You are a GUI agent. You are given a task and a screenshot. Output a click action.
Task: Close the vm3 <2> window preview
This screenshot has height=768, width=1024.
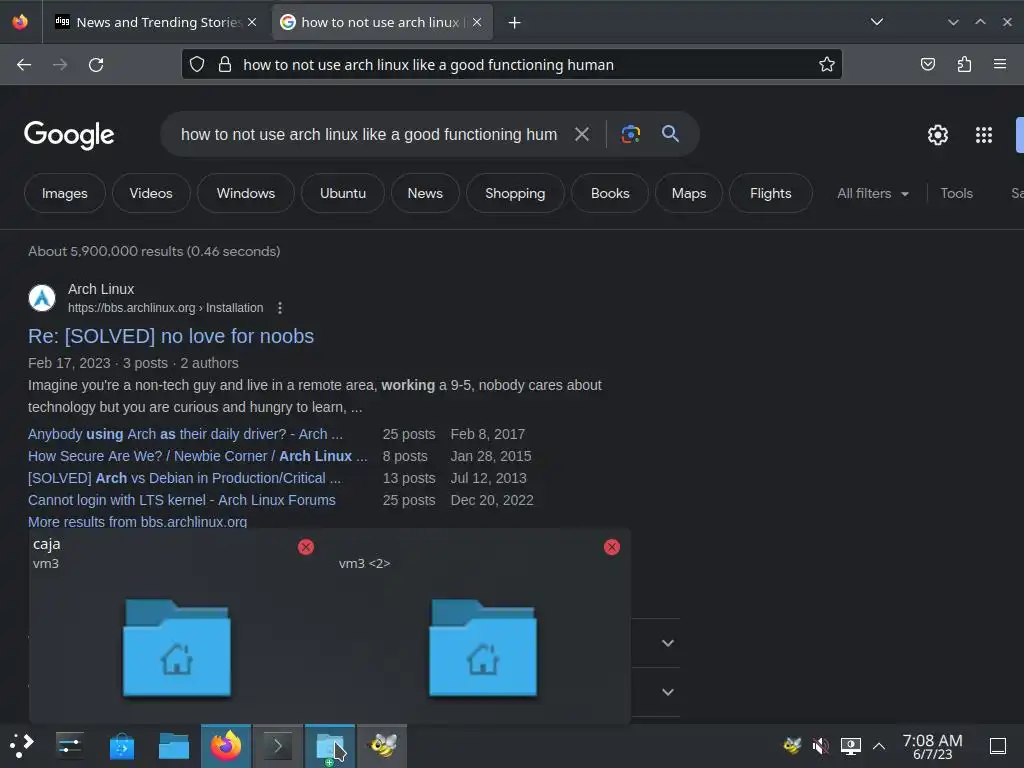click(x=611, y=547)
